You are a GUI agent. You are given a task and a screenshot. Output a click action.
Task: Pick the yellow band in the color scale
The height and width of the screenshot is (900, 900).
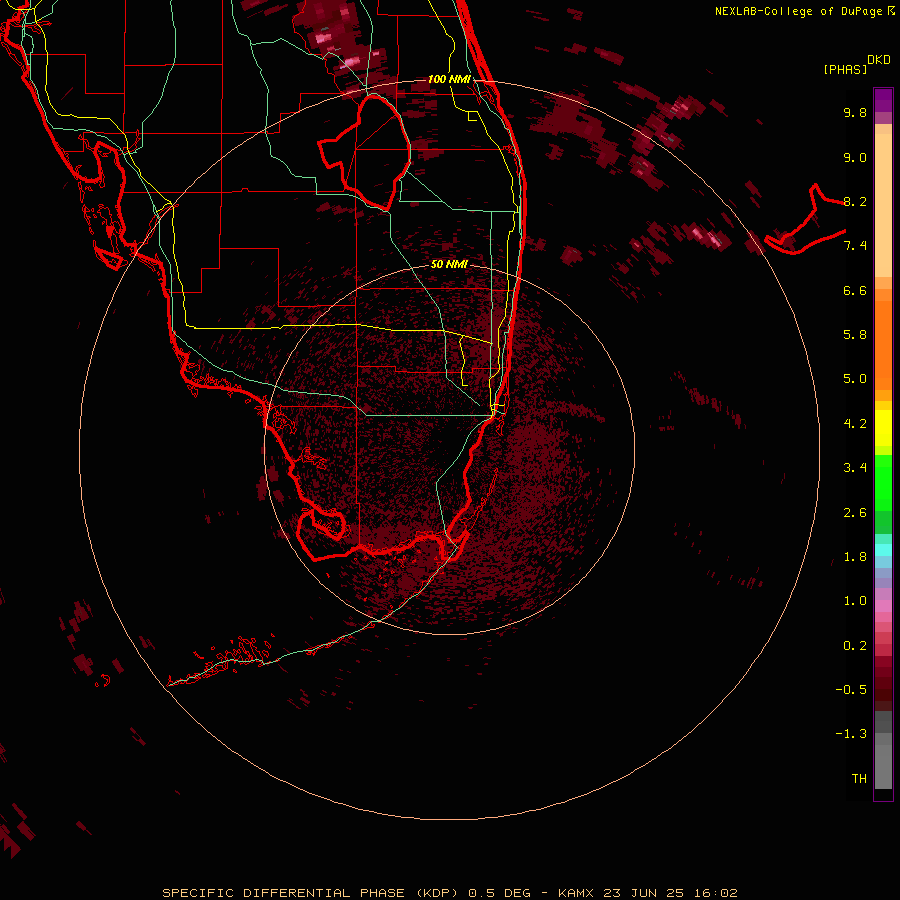pos(883,428)
